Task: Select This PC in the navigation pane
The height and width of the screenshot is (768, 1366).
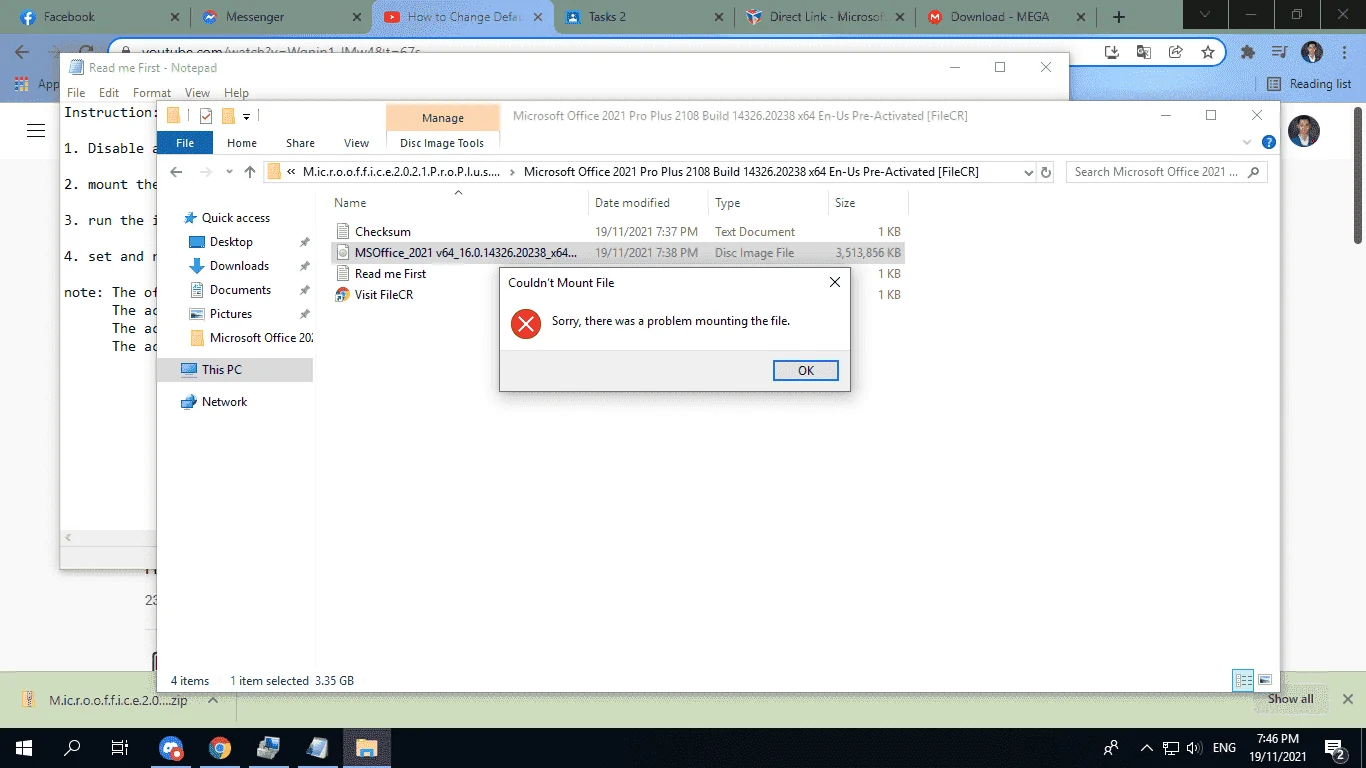Action: click(221, 370)
